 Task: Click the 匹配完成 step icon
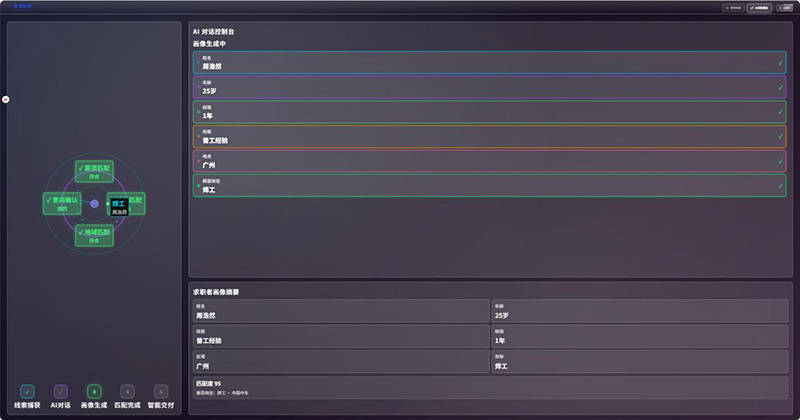pos(127,391)
